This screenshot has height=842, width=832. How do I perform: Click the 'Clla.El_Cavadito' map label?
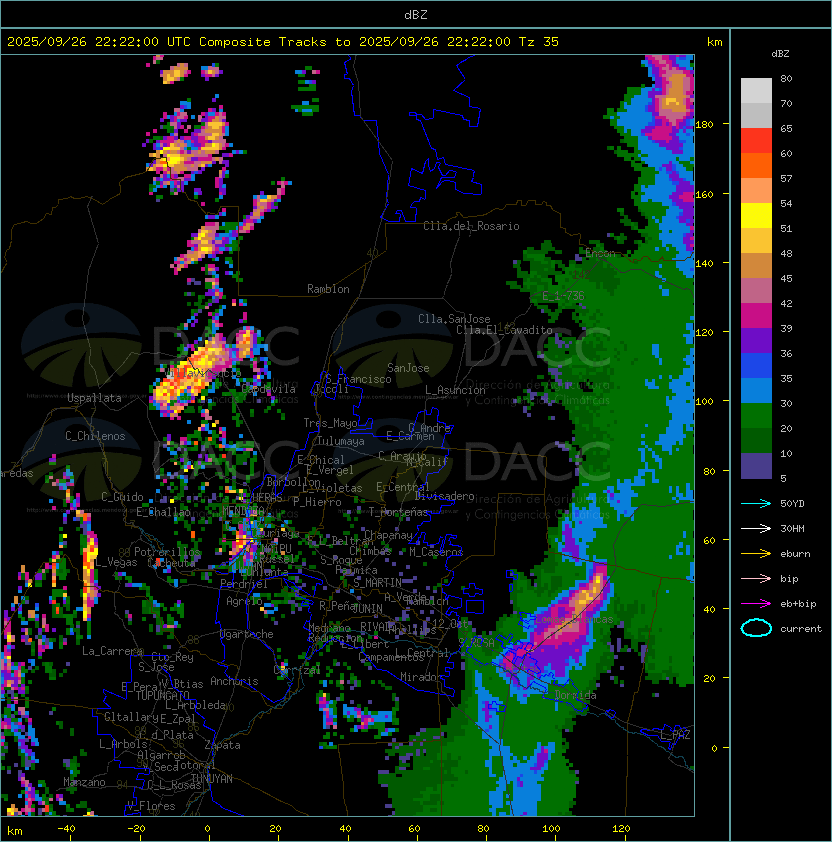(504, 330)
